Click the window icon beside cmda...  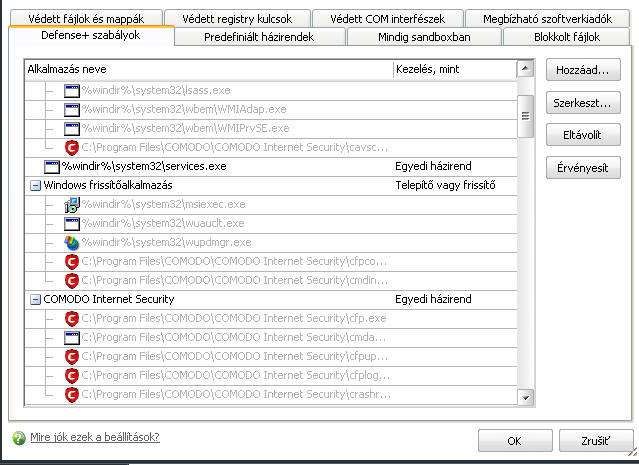pos(72,338)
